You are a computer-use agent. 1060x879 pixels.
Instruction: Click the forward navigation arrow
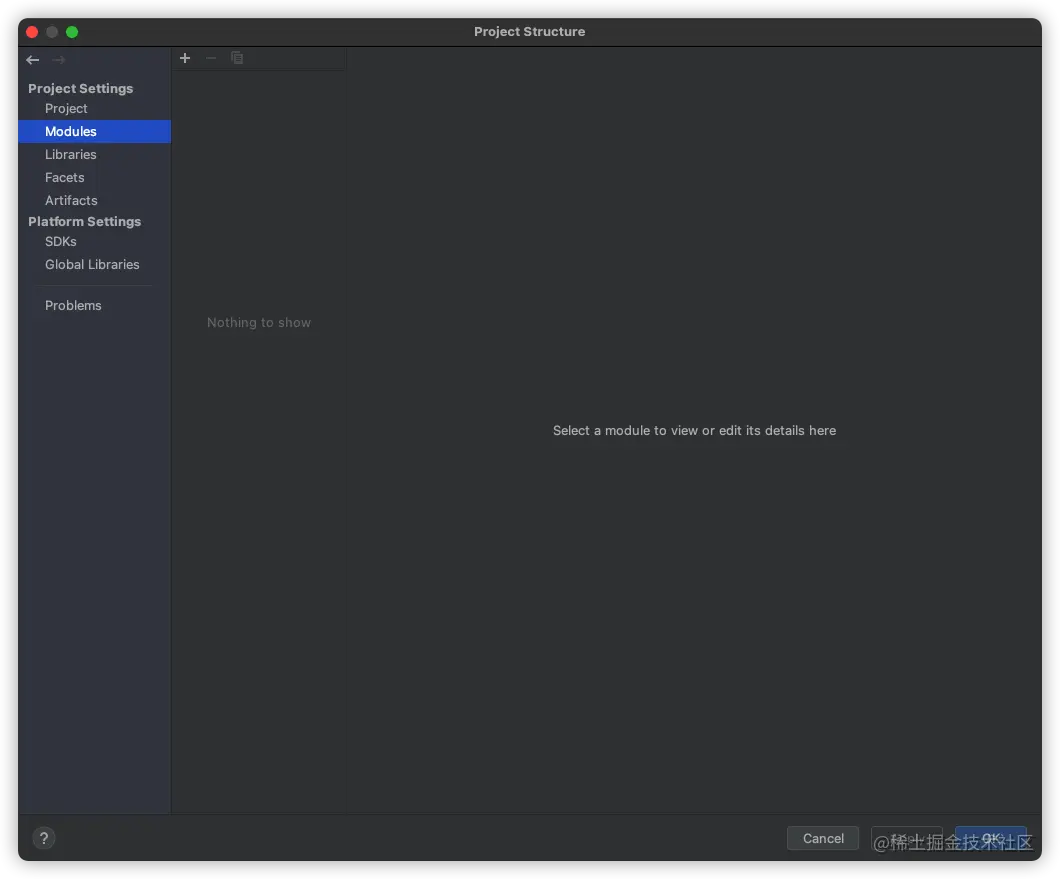point(59,60)
